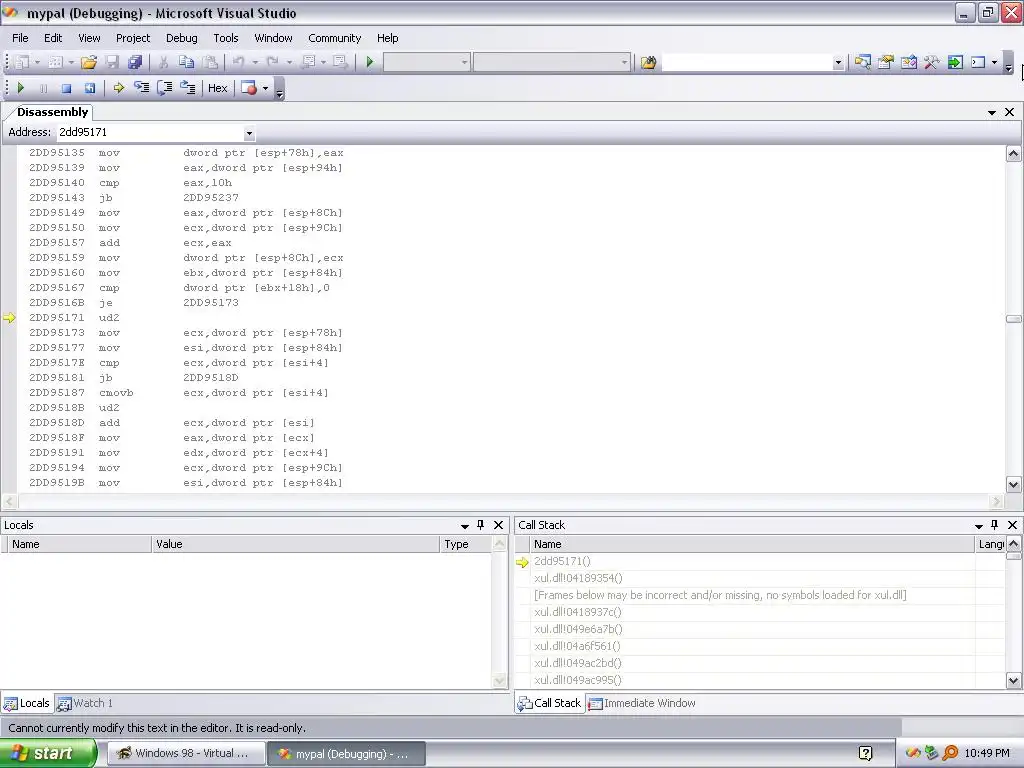Click the Step Over icon
Screen dimensions: 1024x768
tap(165, 88)
